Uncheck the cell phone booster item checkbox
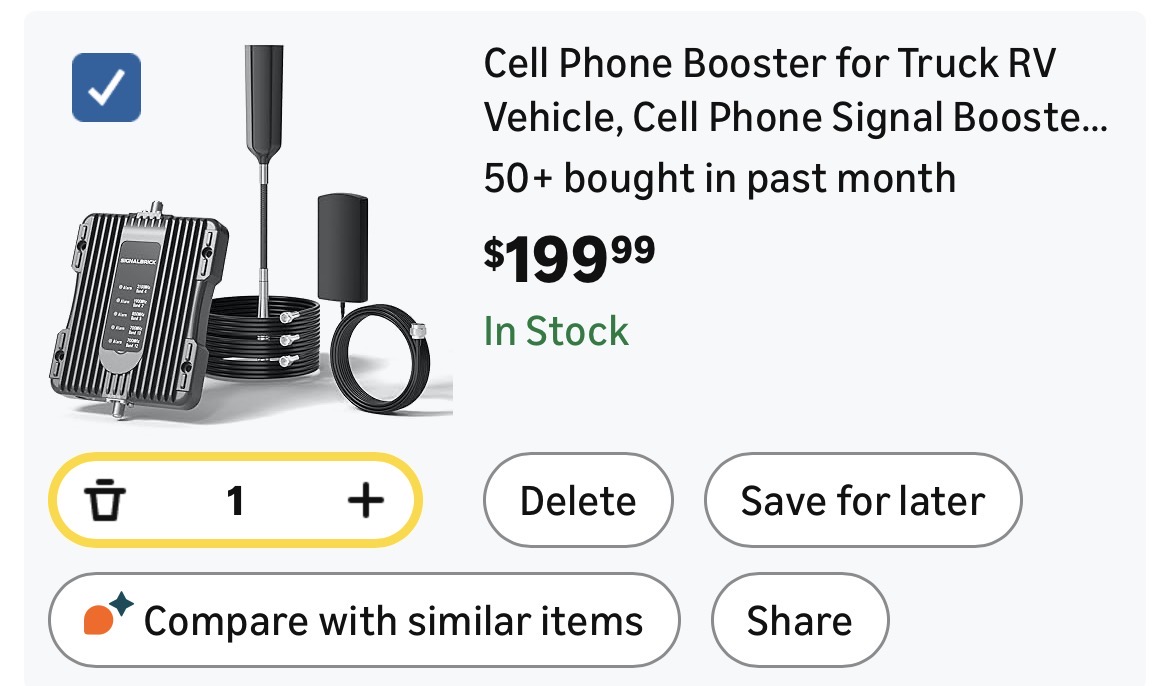The image size is (1170, 686). tap(106, 87)
